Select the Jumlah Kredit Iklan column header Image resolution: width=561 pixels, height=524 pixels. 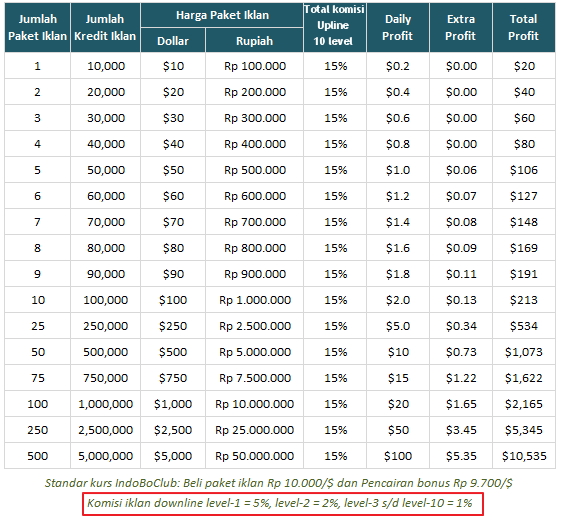(105, 28)
